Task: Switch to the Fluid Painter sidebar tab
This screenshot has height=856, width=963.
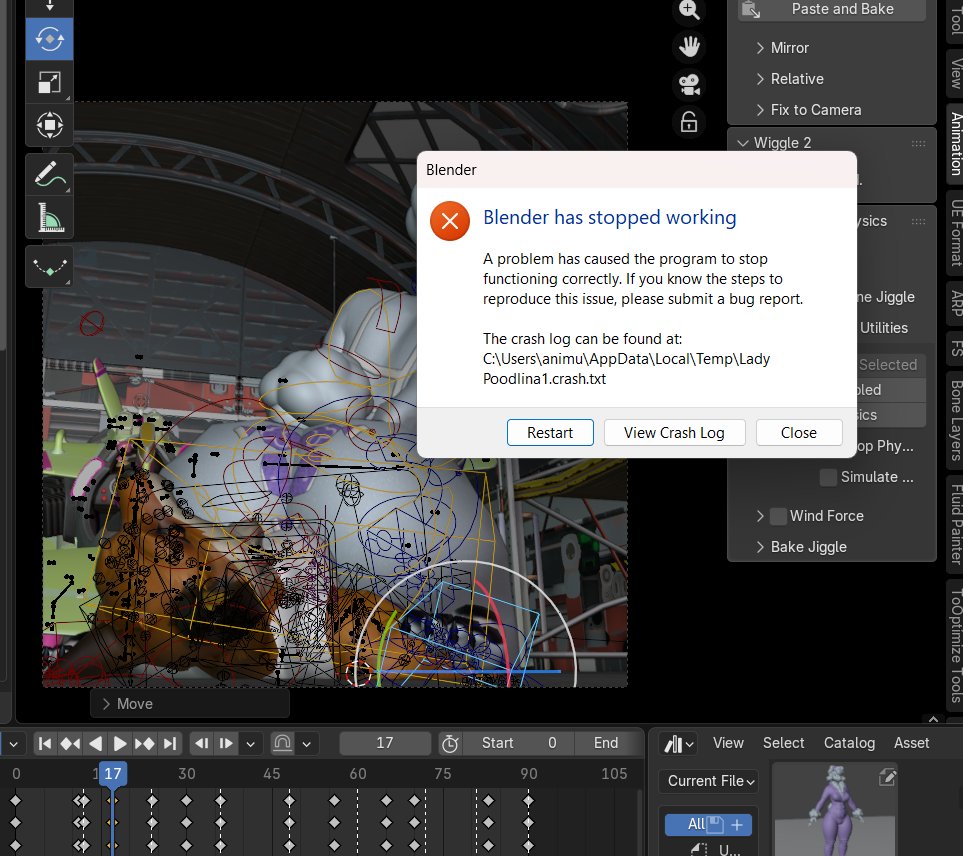Action: coord(955,523)
